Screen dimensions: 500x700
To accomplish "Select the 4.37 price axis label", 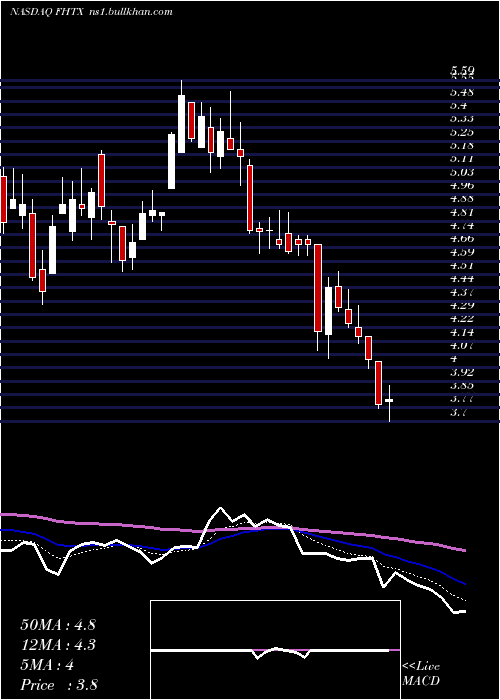I will pos(462,292).
